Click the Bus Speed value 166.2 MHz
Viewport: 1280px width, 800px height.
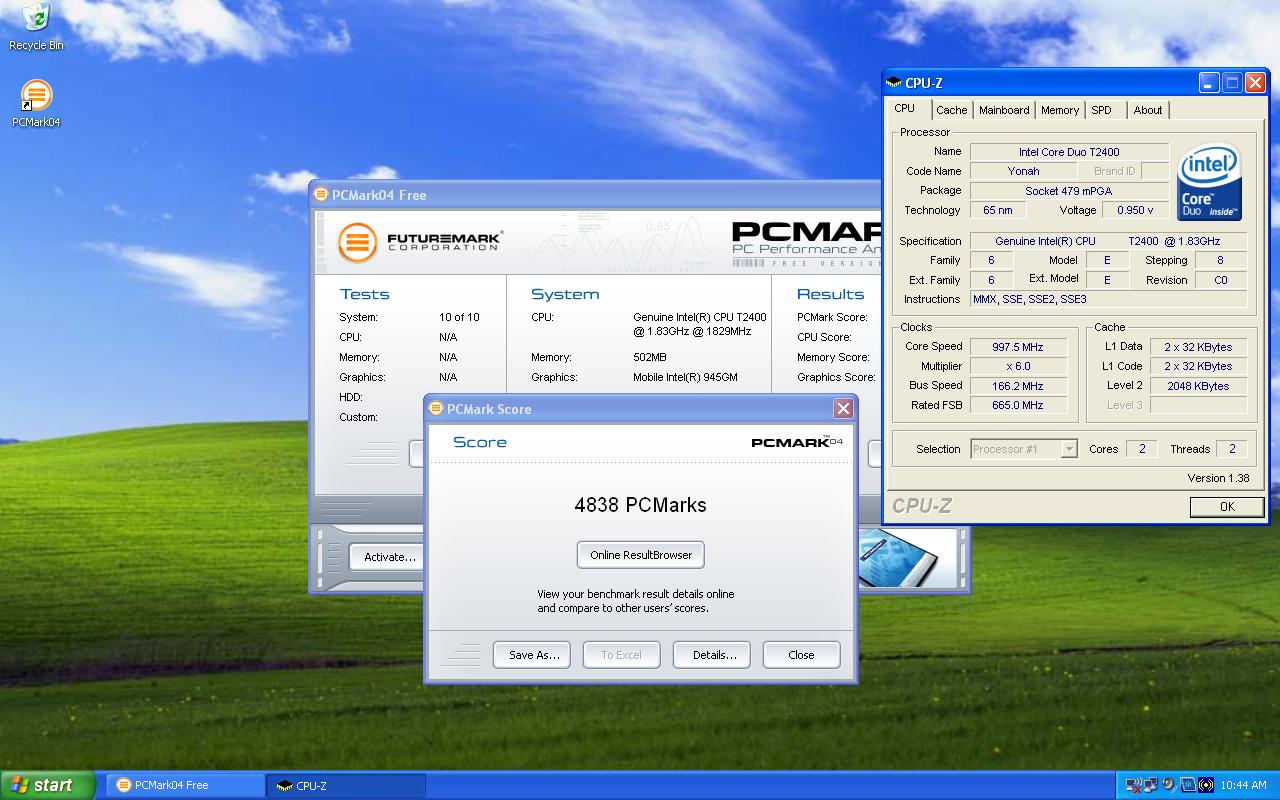tap(1019, 386)
